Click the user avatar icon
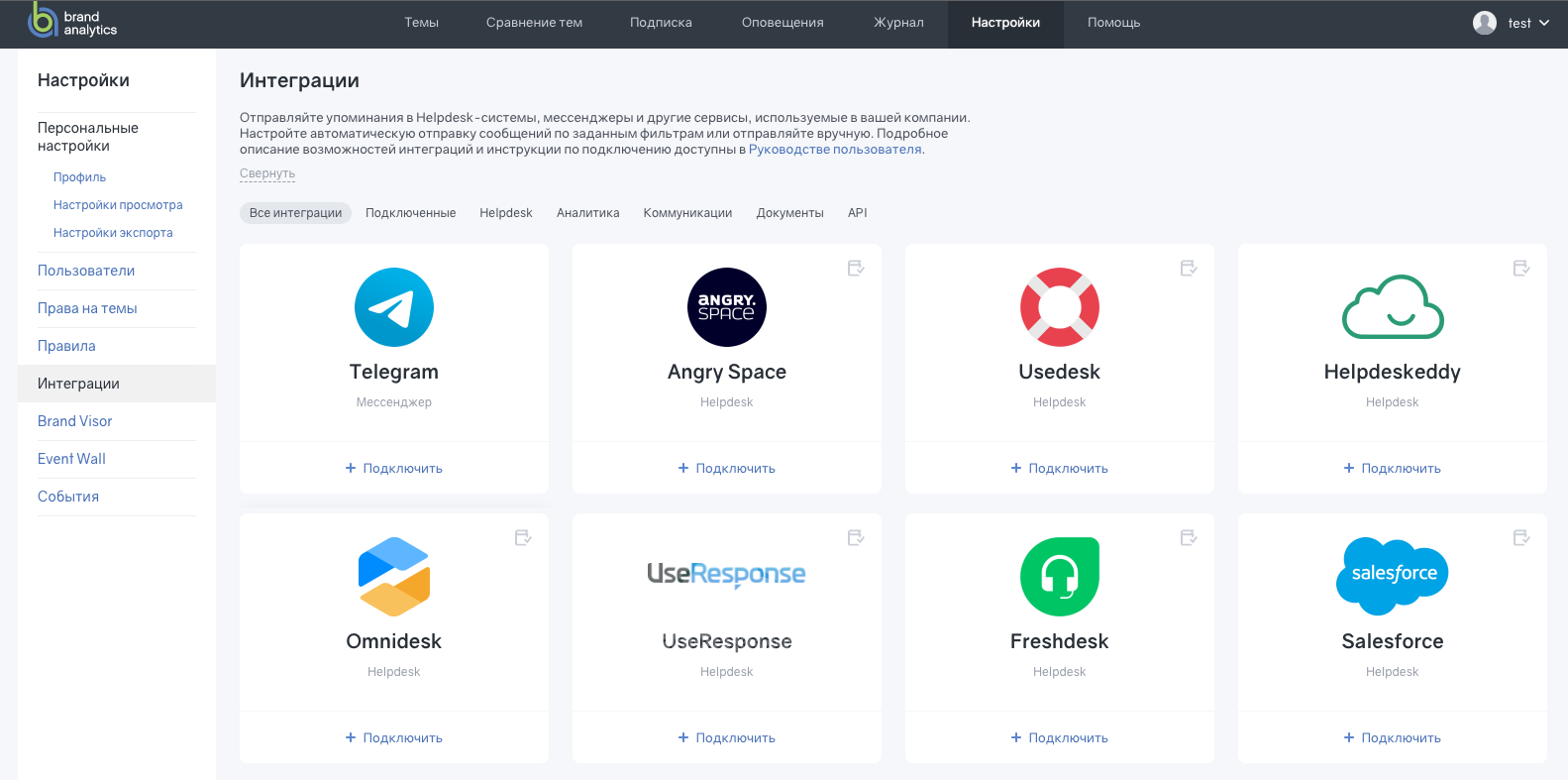This screenshot has height=780, width=1568. tap(1485, 23)
